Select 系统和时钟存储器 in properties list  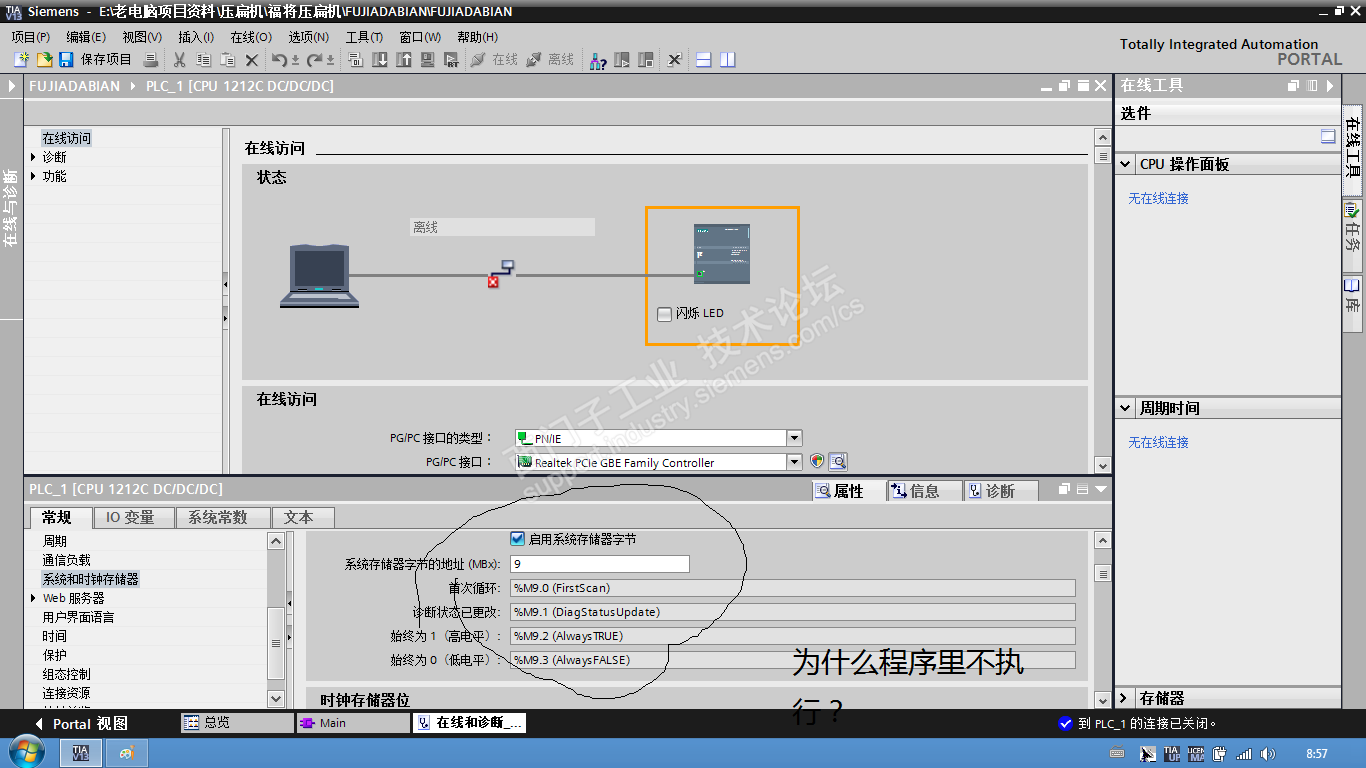(x=90, y=579)
